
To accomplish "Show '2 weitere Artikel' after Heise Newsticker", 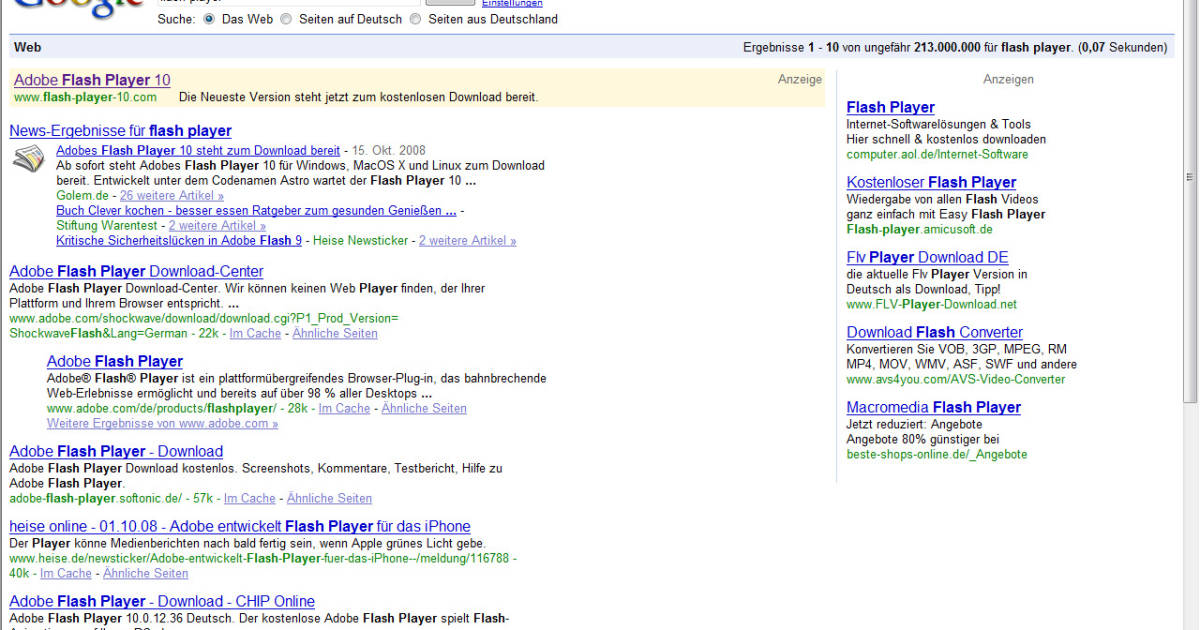I will pos(467,240).
